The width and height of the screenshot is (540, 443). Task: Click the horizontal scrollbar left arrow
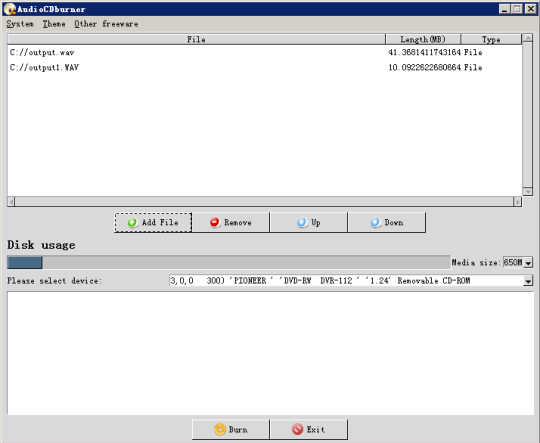pos(11,202)
